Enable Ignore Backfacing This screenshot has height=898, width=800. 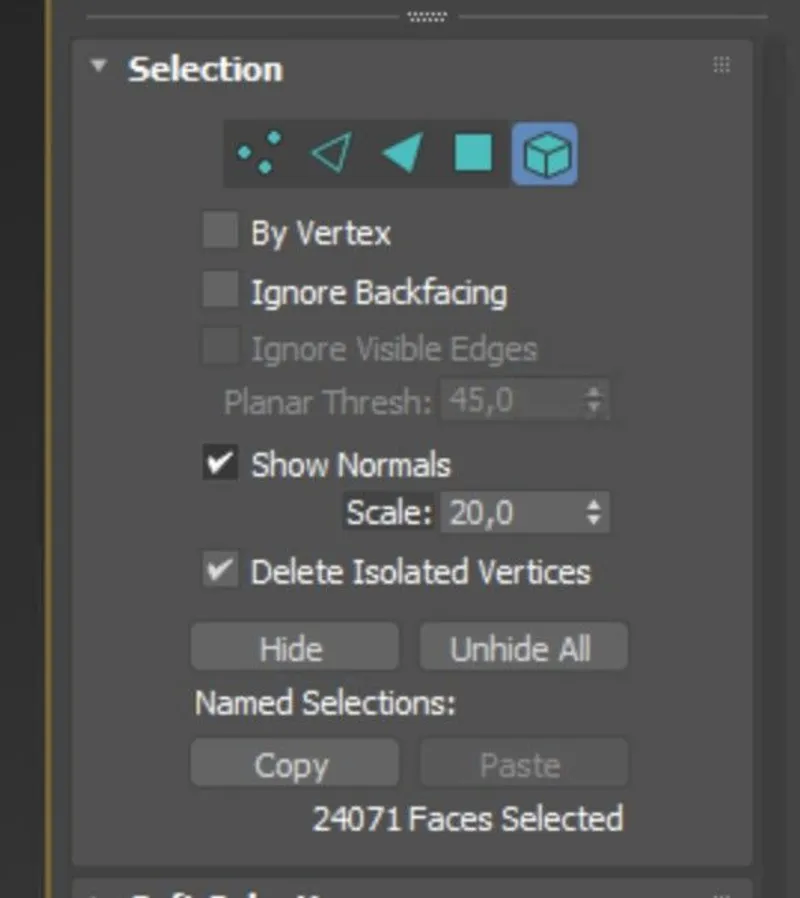coord(219,289)
